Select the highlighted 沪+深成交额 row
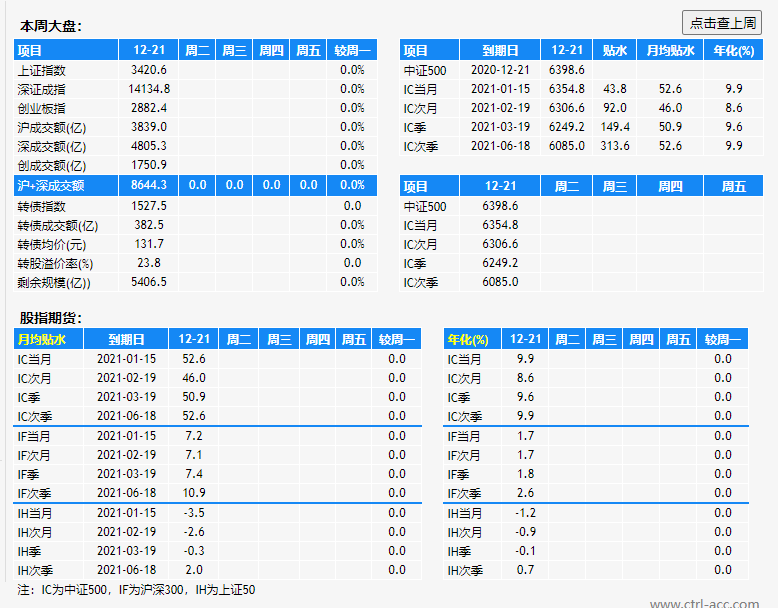This screenshot has height=608, width=778. [195, 185]
